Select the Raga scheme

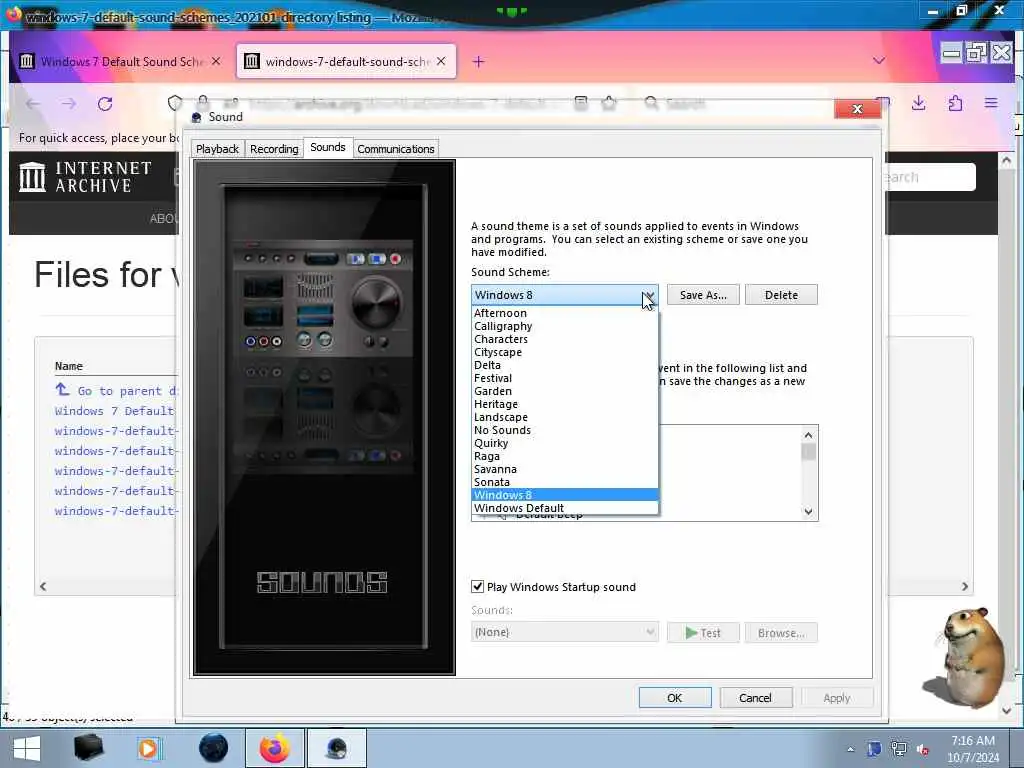pyautogui.click(x=564, y=456)
